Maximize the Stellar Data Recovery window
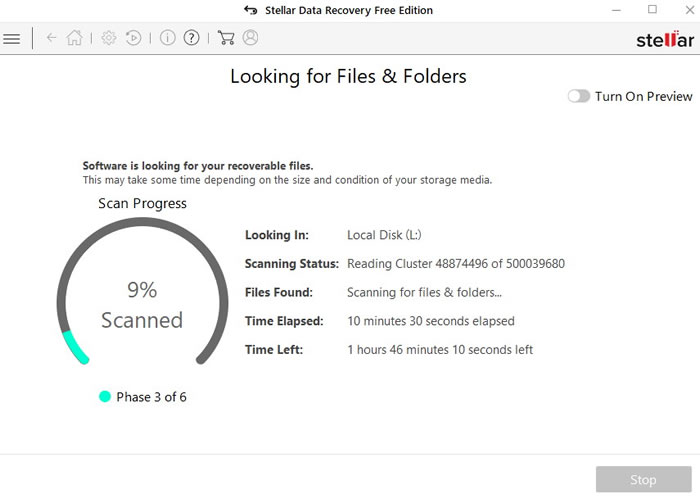Viewport: 700px width, 499px height. (x=652, y=10)
